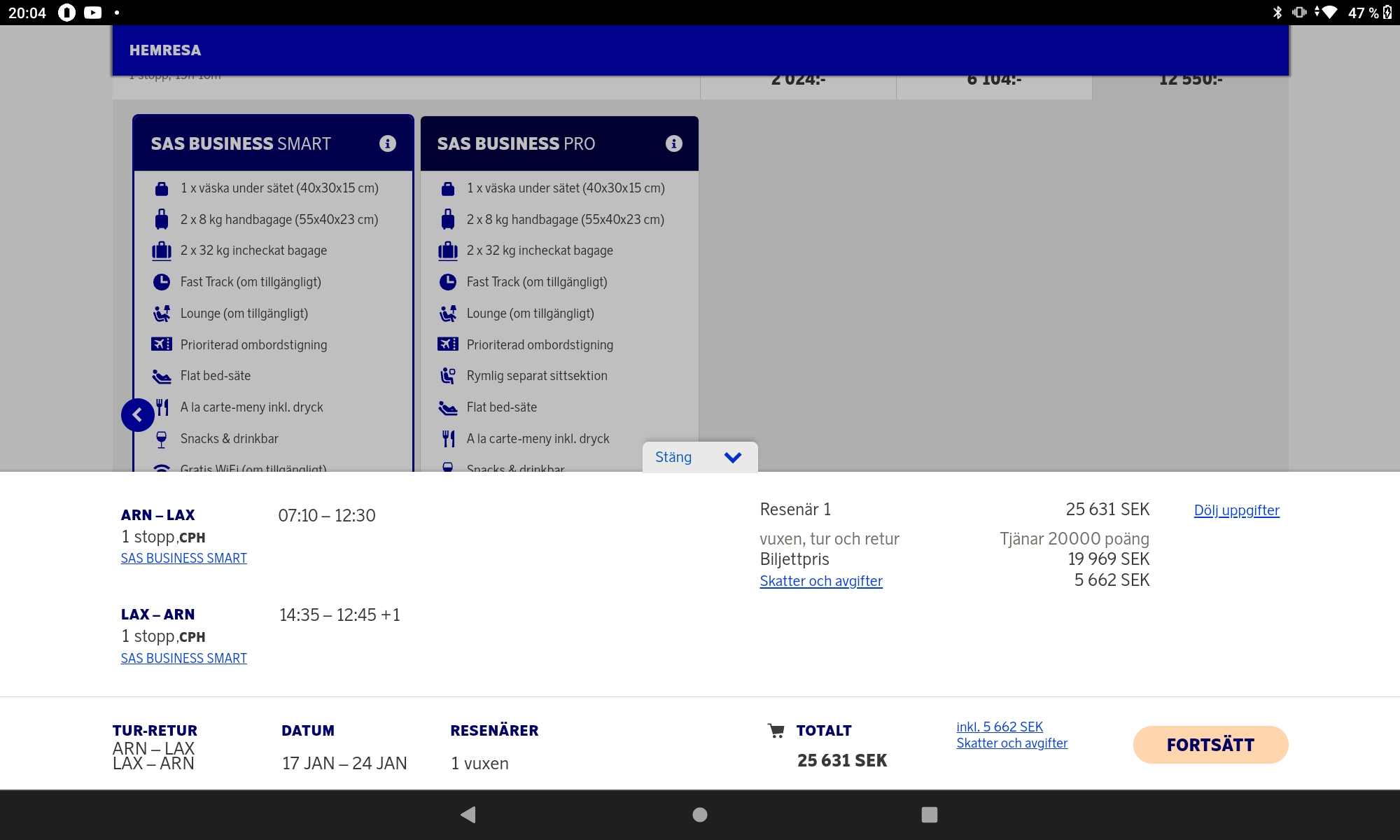Click inkl. 5 662 SEK taxes link
This screenshot has width=1400, height=840.
999,727
